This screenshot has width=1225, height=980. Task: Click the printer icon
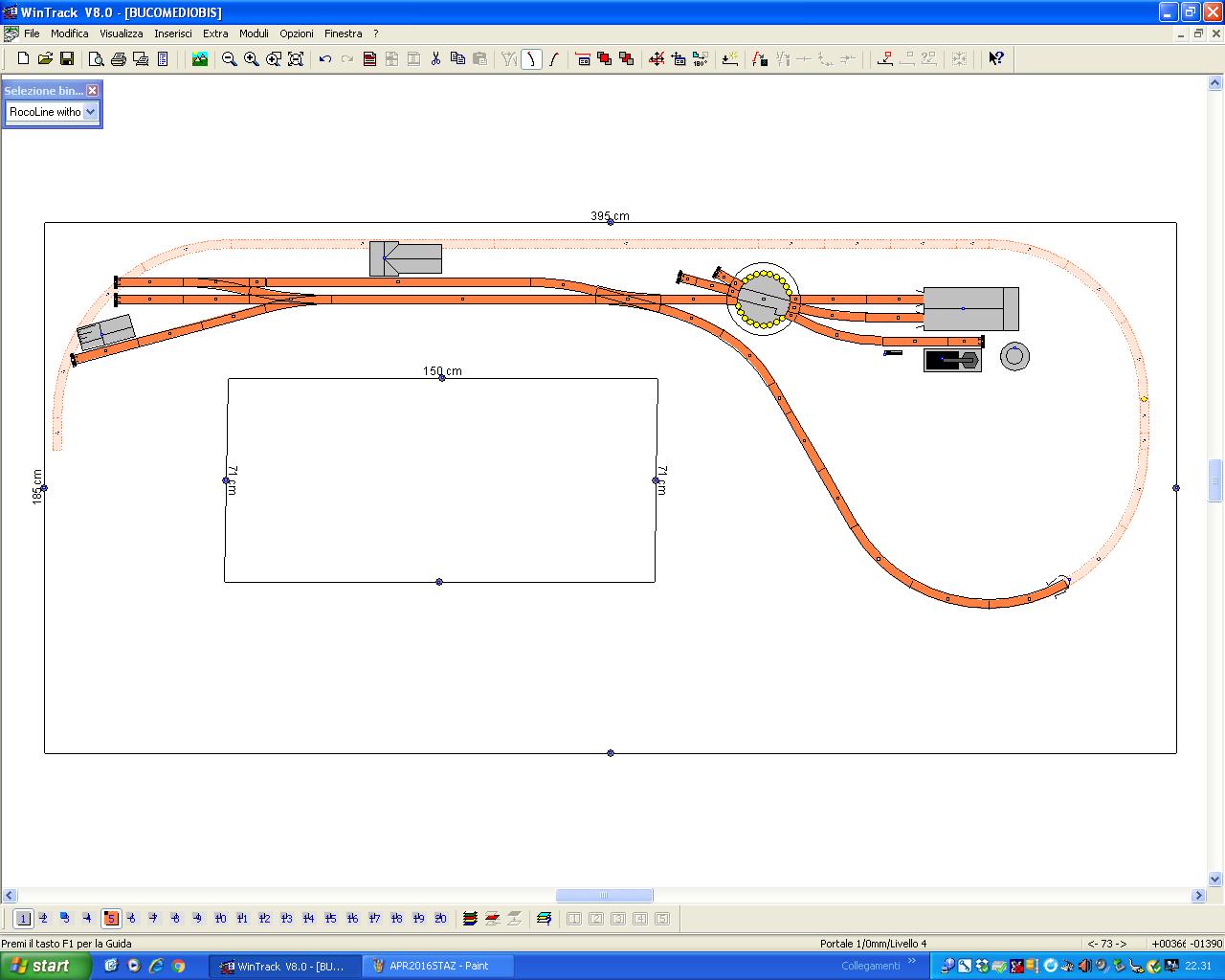119,58
